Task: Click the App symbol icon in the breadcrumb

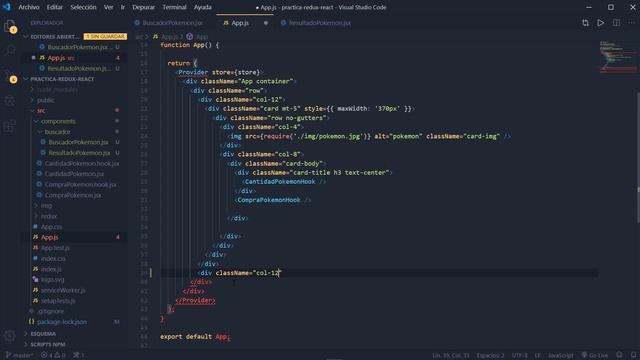Action: tap(190, 37)
